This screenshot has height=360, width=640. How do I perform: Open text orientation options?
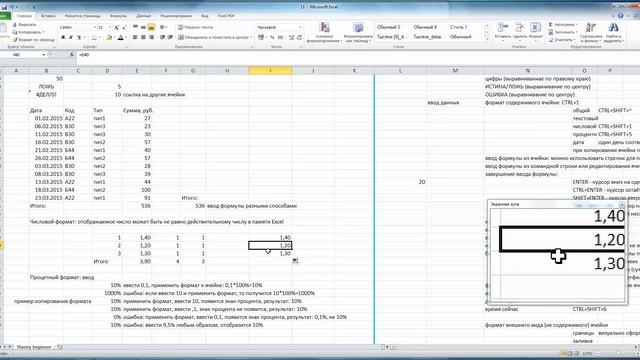pos(163,27)
